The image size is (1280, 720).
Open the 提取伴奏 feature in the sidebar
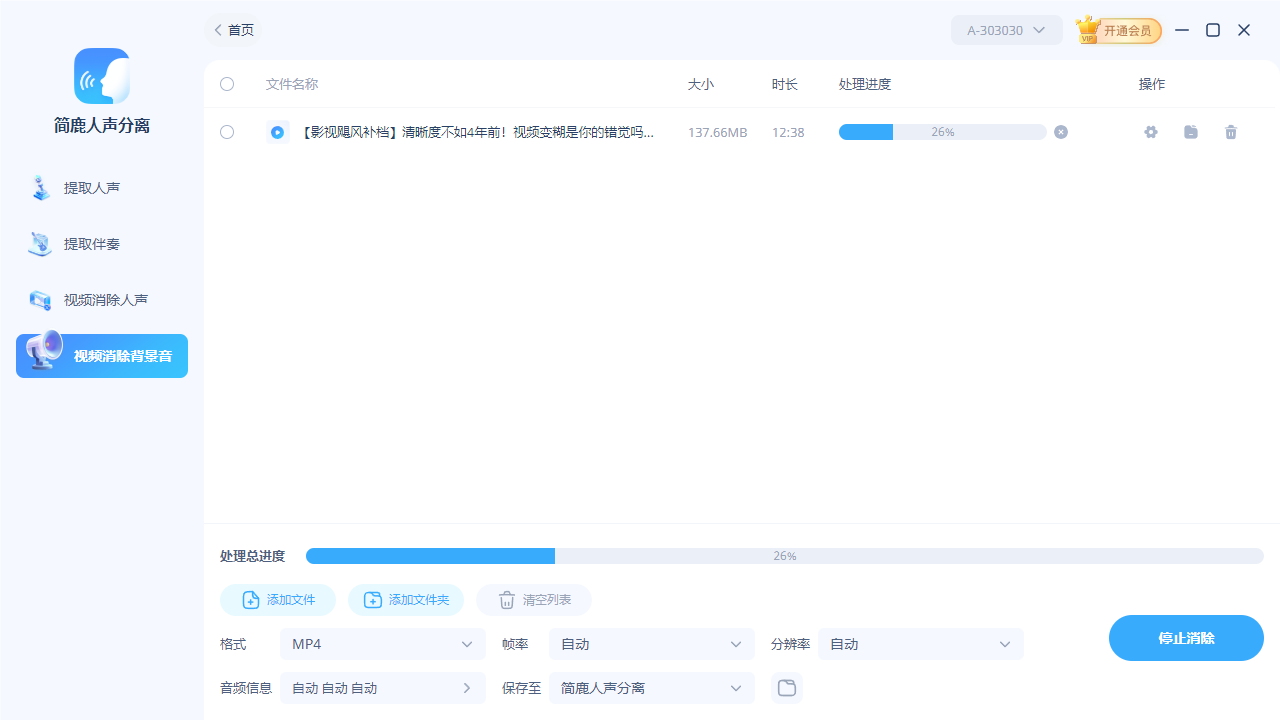pyautogui.click(x=101, y=244)
